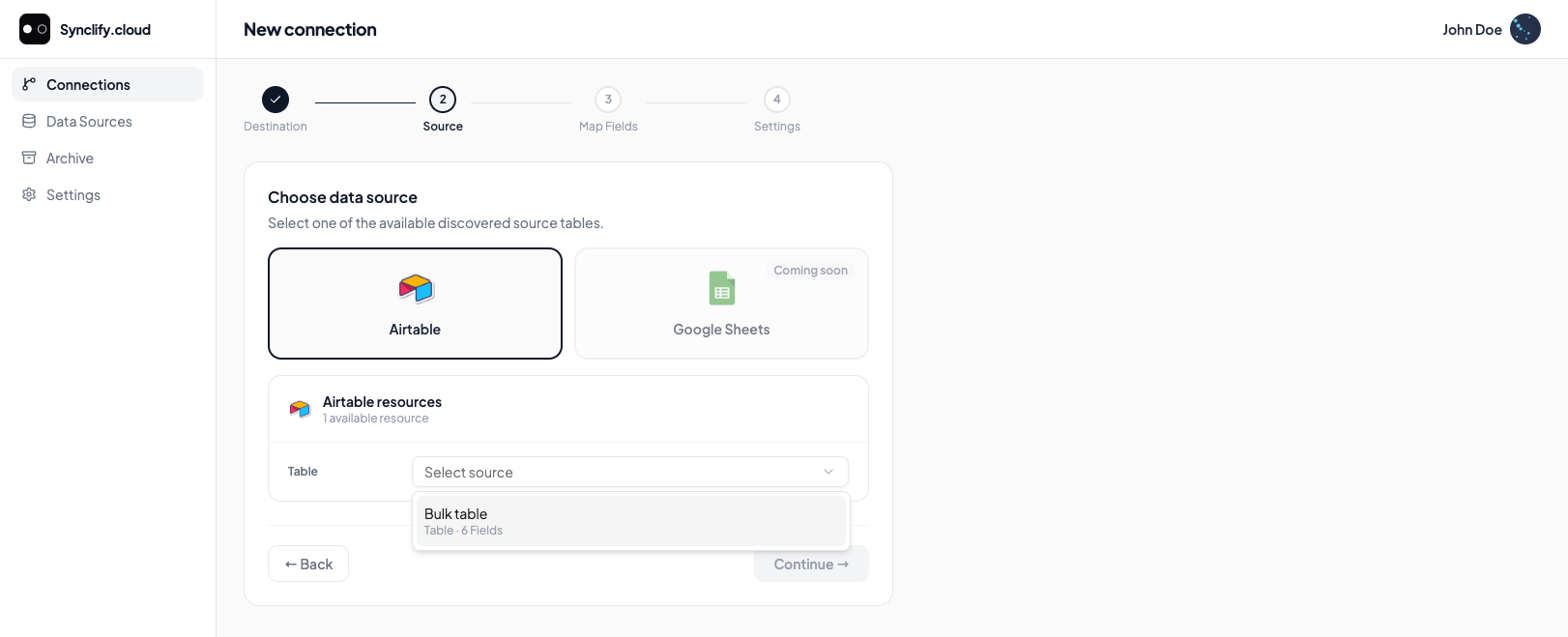The width and height of the screenshot is (1568, 637).
Task: Click the Airtable resources title
Action: click(382, 402)
